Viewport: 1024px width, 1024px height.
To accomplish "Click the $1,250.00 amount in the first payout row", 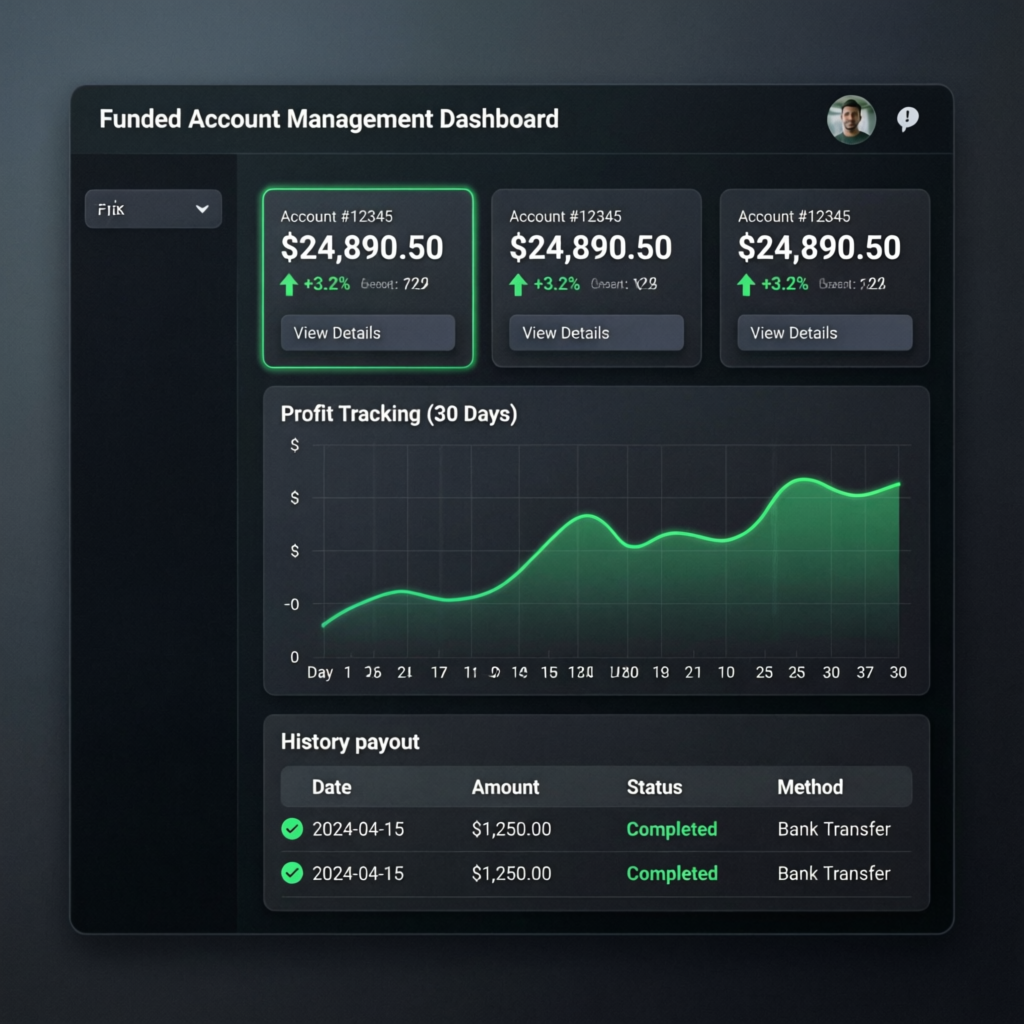I will point(511,829).
